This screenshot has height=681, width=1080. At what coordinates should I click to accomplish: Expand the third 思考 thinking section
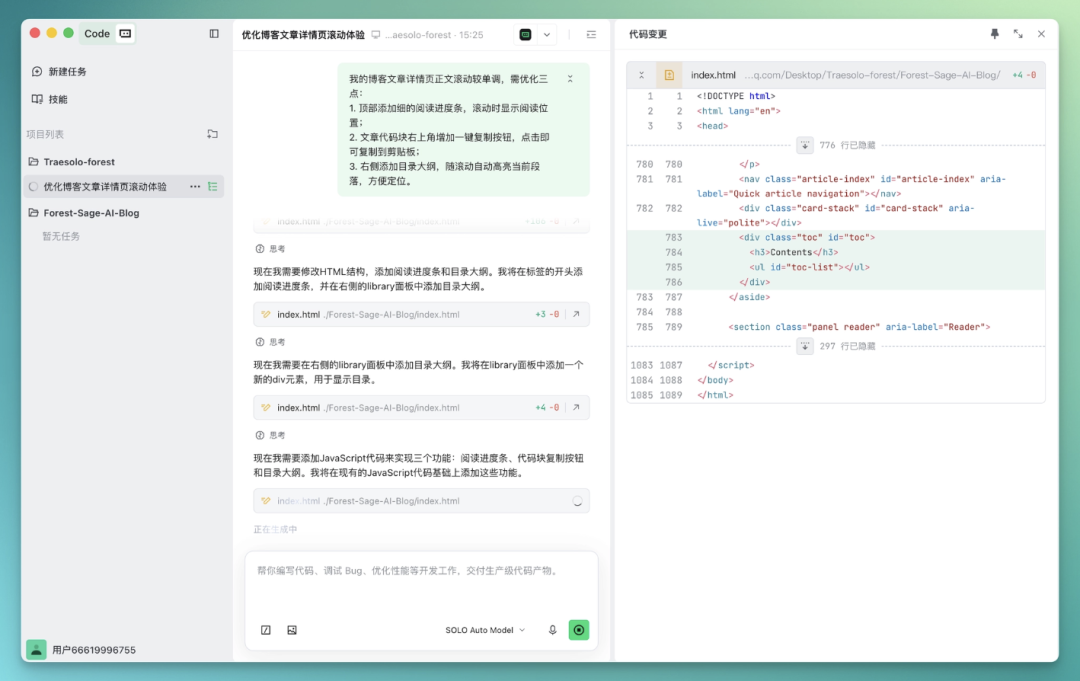pyautogui.click(x=270, y=435)
